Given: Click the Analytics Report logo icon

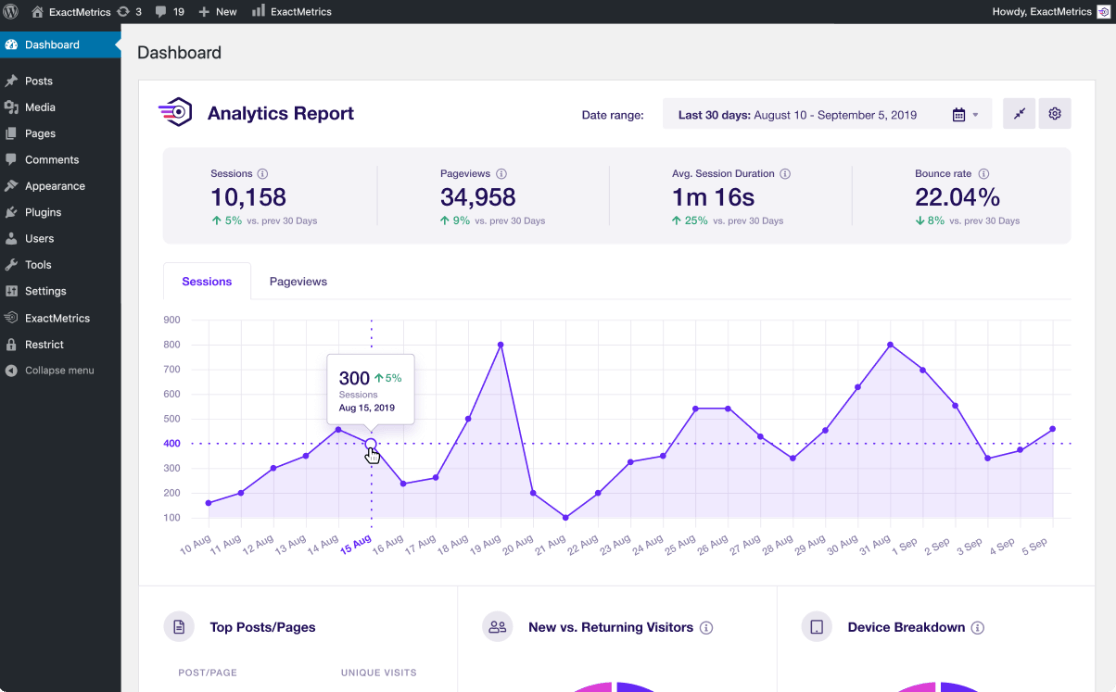Looking at the screenshot, I should [x=175, y=112].
